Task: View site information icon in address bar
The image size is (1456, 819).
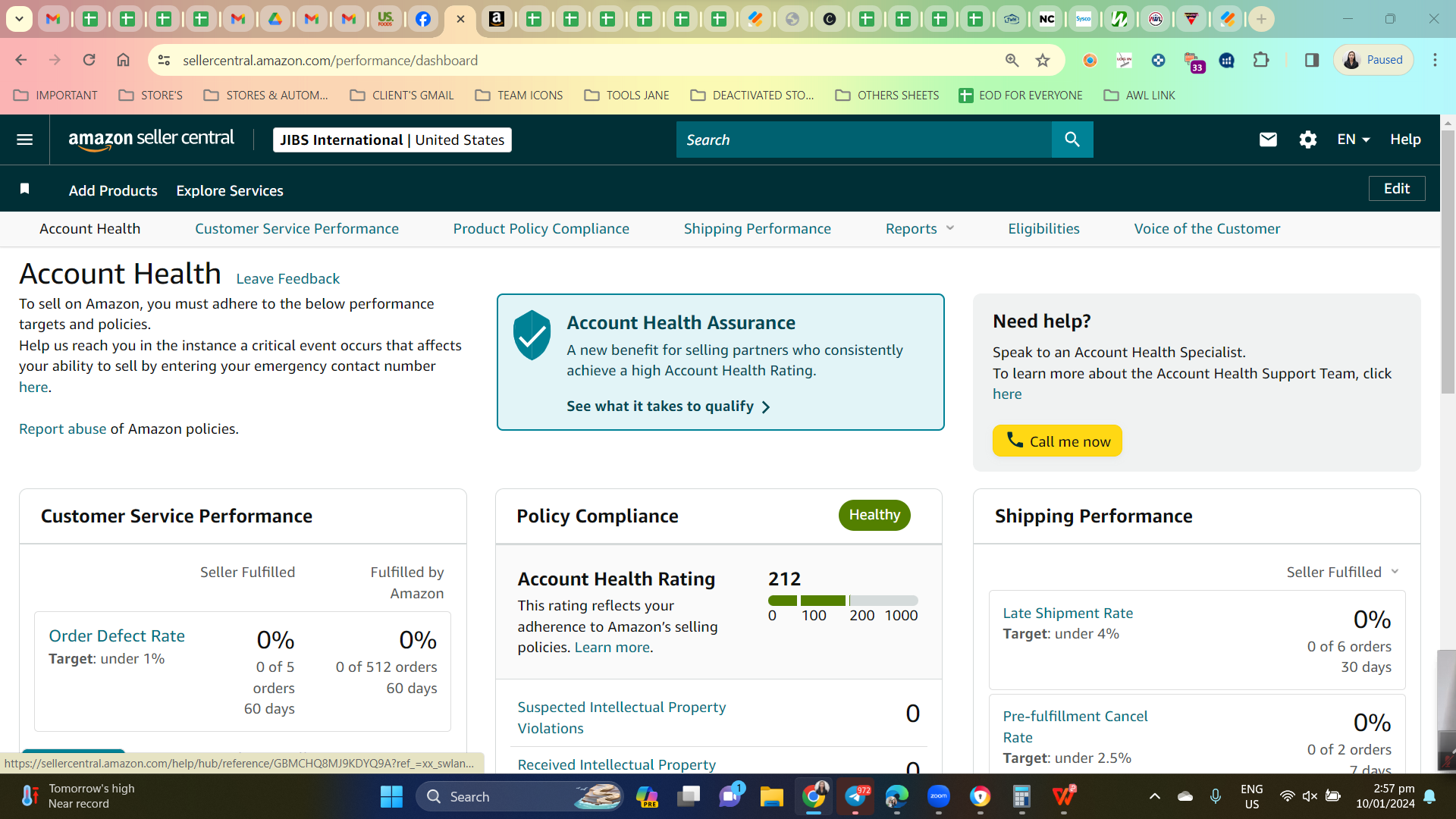Action: tap(164, 60)
